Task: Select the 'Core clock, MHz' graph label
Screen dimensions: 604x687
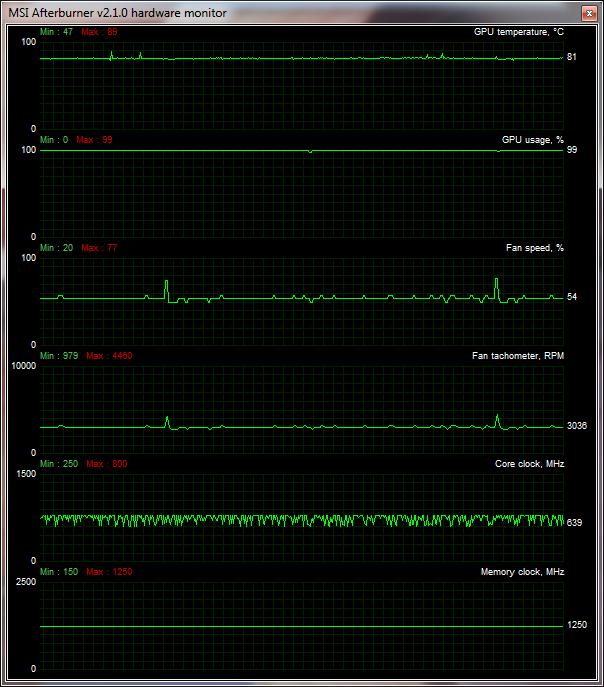Action: click(530, 464)
